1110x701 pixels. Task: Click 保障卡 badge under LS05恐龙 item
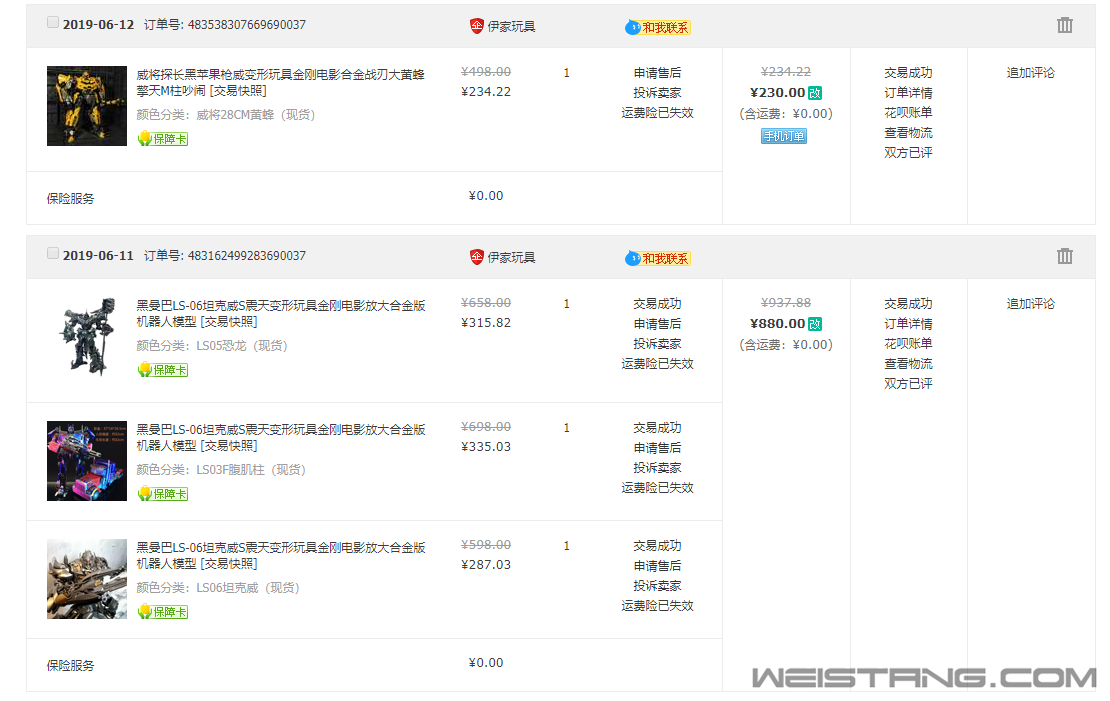click(x=163, y=370)
